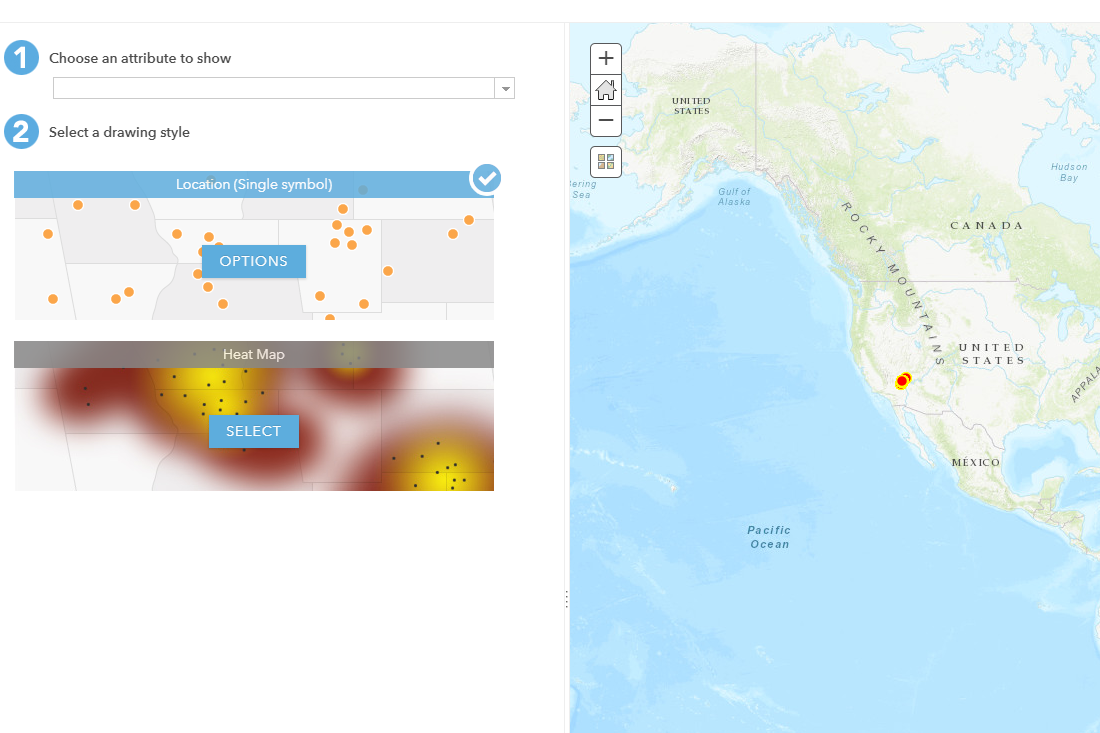This screenshot has height=733, width=1100.
Task: Expand the attribute dropdown arrow
Action: click(x=506, y=89)
